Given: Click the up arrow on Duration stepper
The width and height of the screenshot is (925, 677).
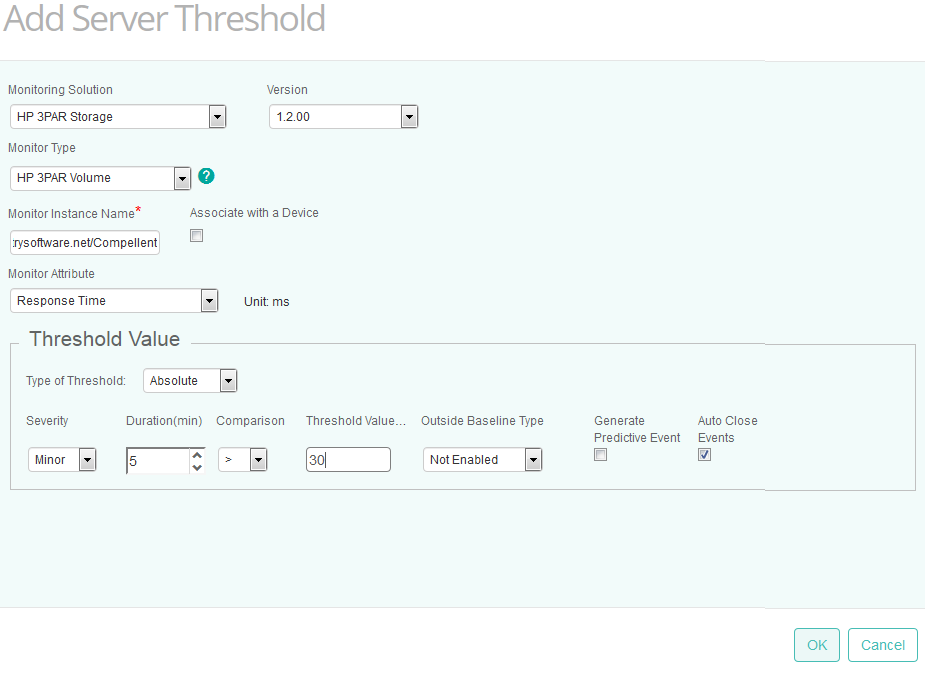Looking at the screenshot, I should click(x=196, y=454).
